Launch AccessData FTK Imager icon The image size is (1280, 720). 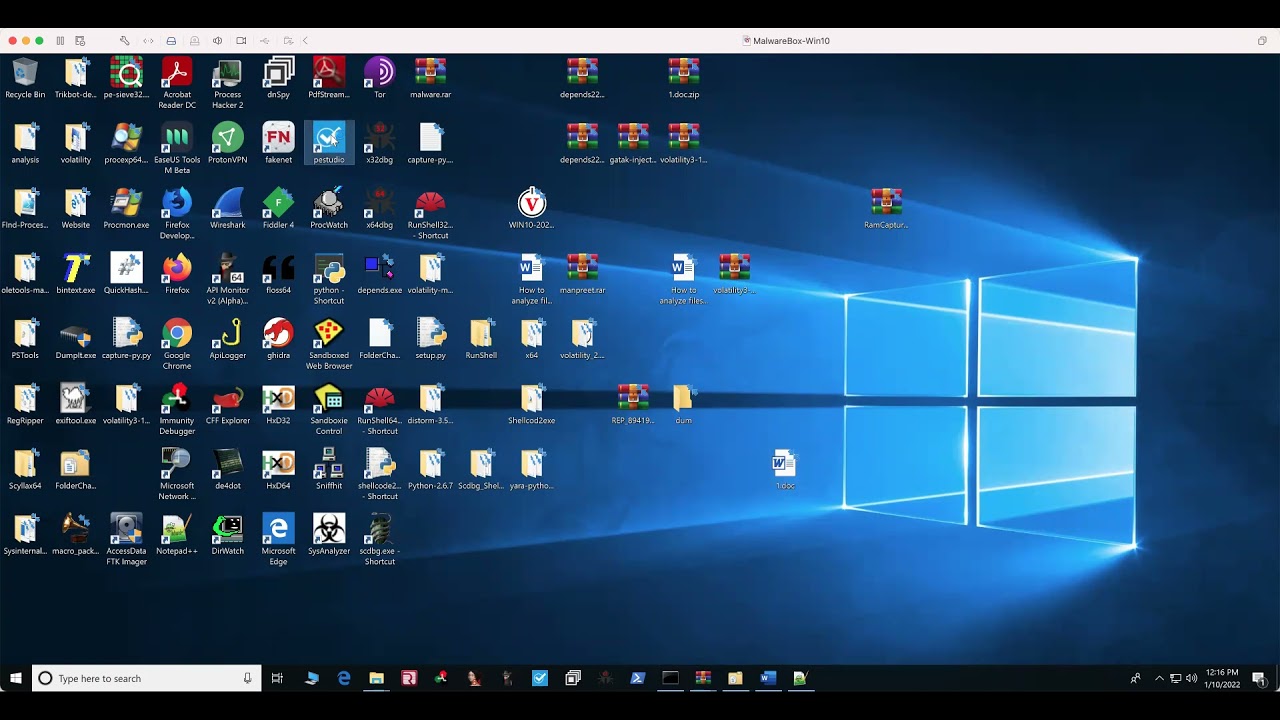point(126,539)
